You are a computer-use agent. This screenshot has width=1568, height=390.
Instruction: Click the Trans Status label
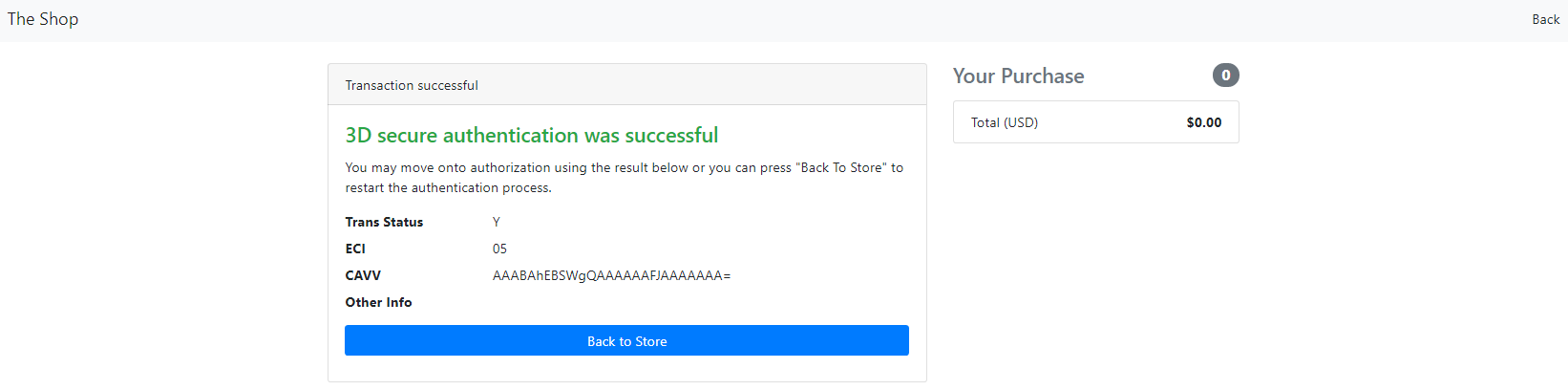click(384, 222)
